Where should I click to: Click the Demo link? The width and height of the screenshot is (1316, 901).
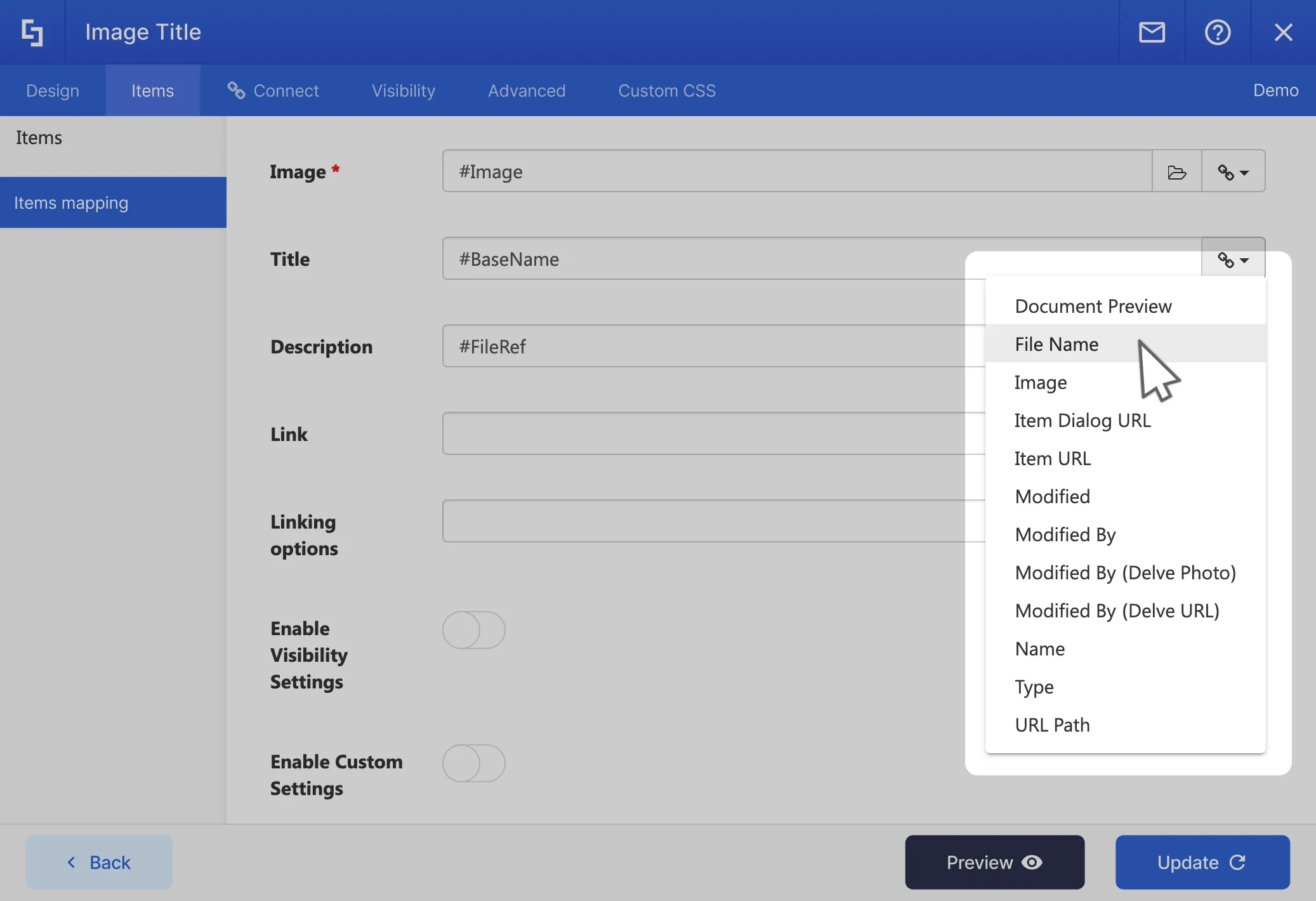point(1275,91)
